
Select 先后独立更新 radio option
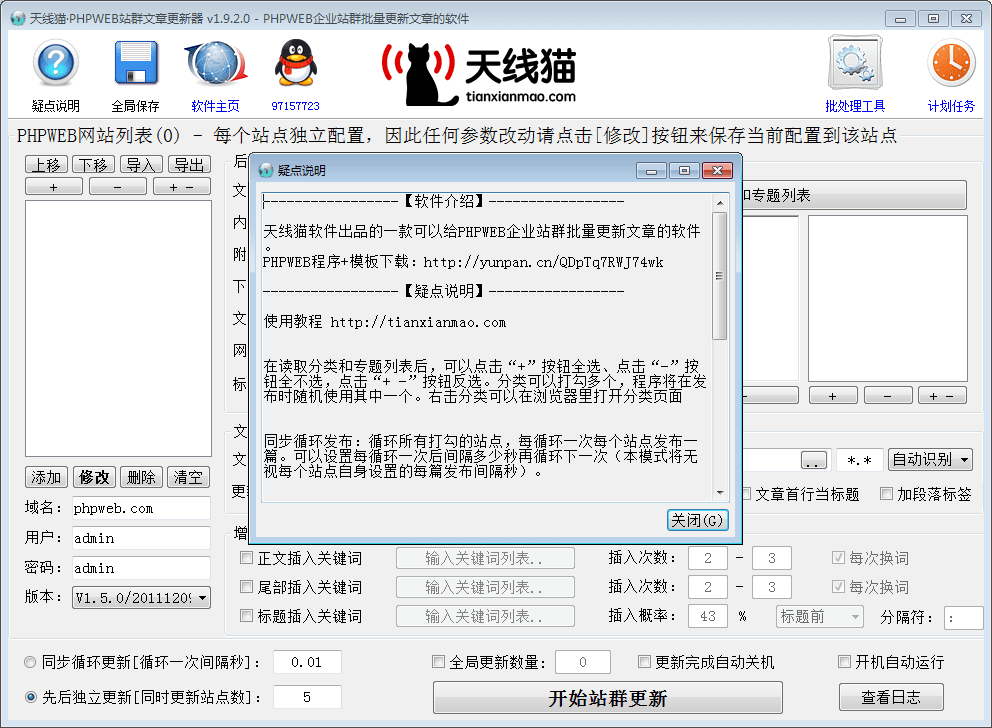30,697
